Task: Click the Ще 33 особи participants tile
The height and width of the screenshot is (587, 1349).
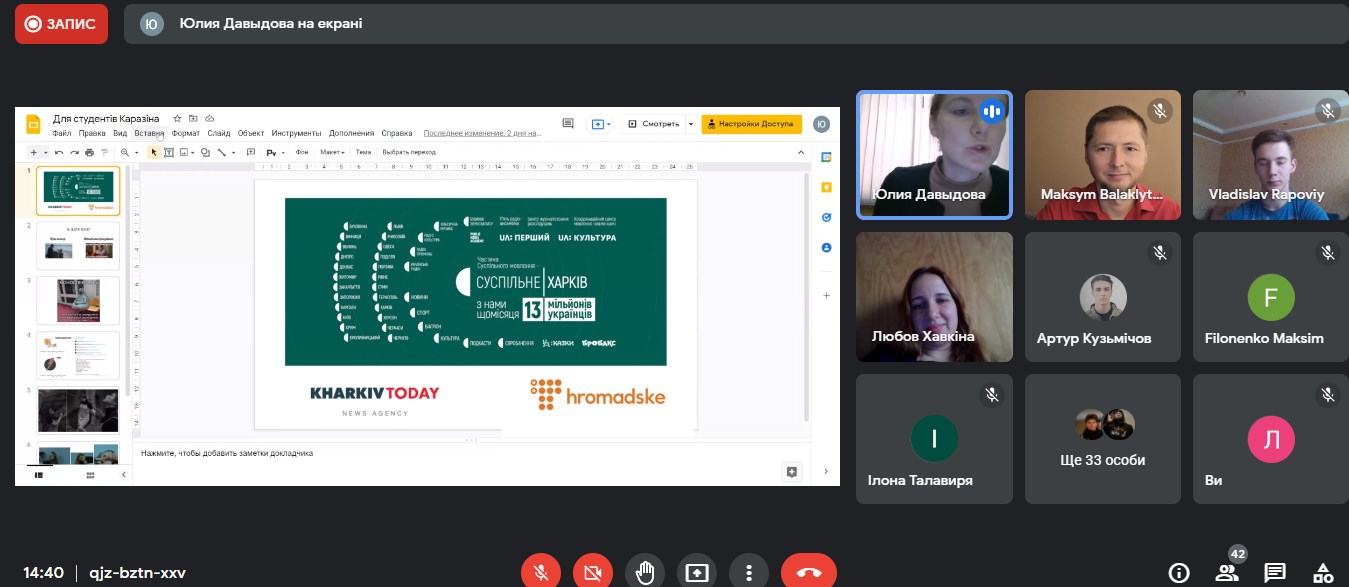Action: [1105, 438]
